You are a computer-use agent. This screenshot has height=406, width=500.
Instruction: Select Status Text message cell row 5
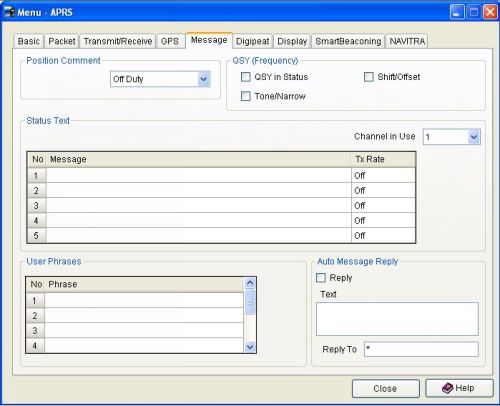point(199,235)
